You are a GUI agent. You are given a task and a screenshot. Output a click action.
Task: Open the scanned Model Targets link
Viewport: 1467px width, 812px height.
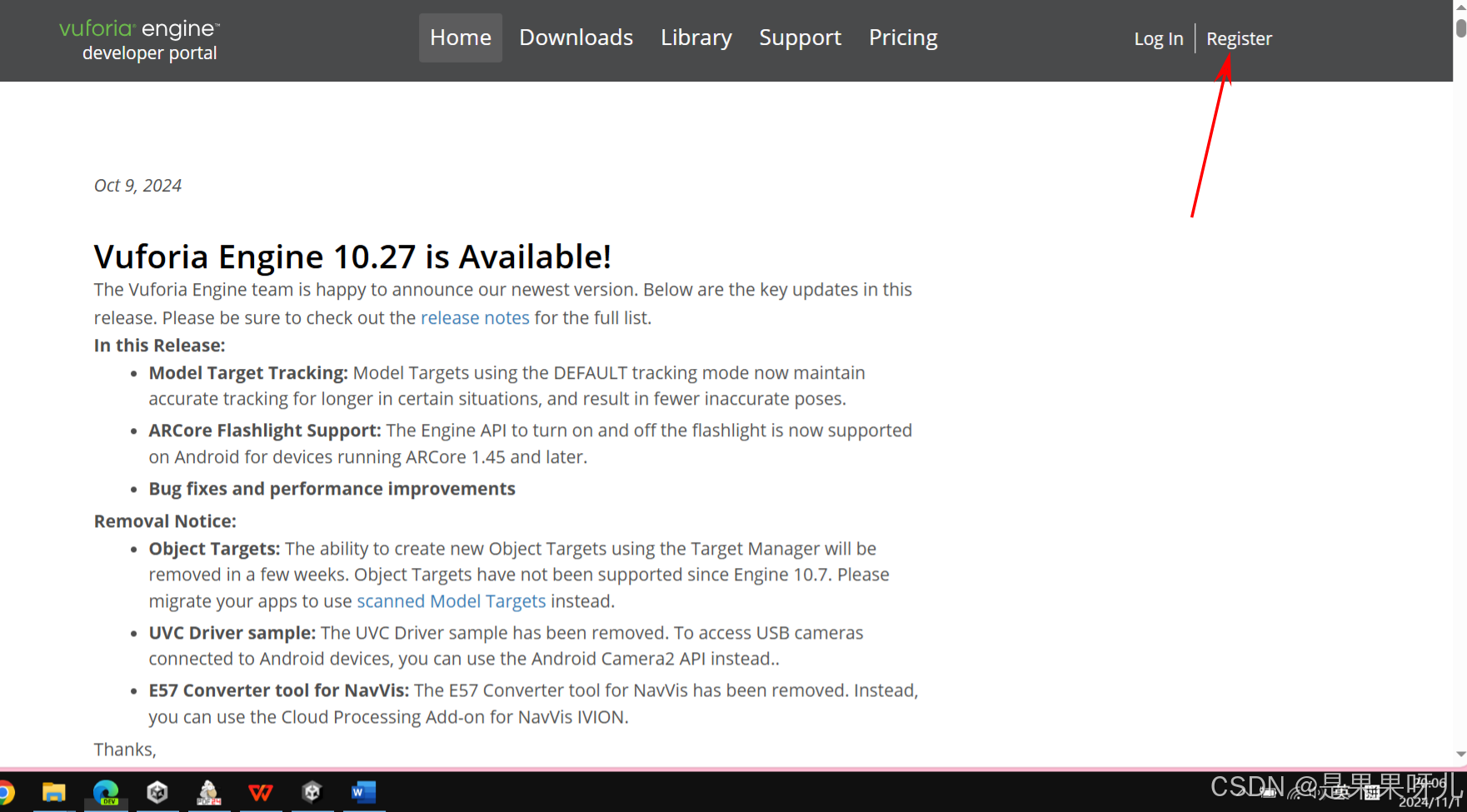pos(452,601)
